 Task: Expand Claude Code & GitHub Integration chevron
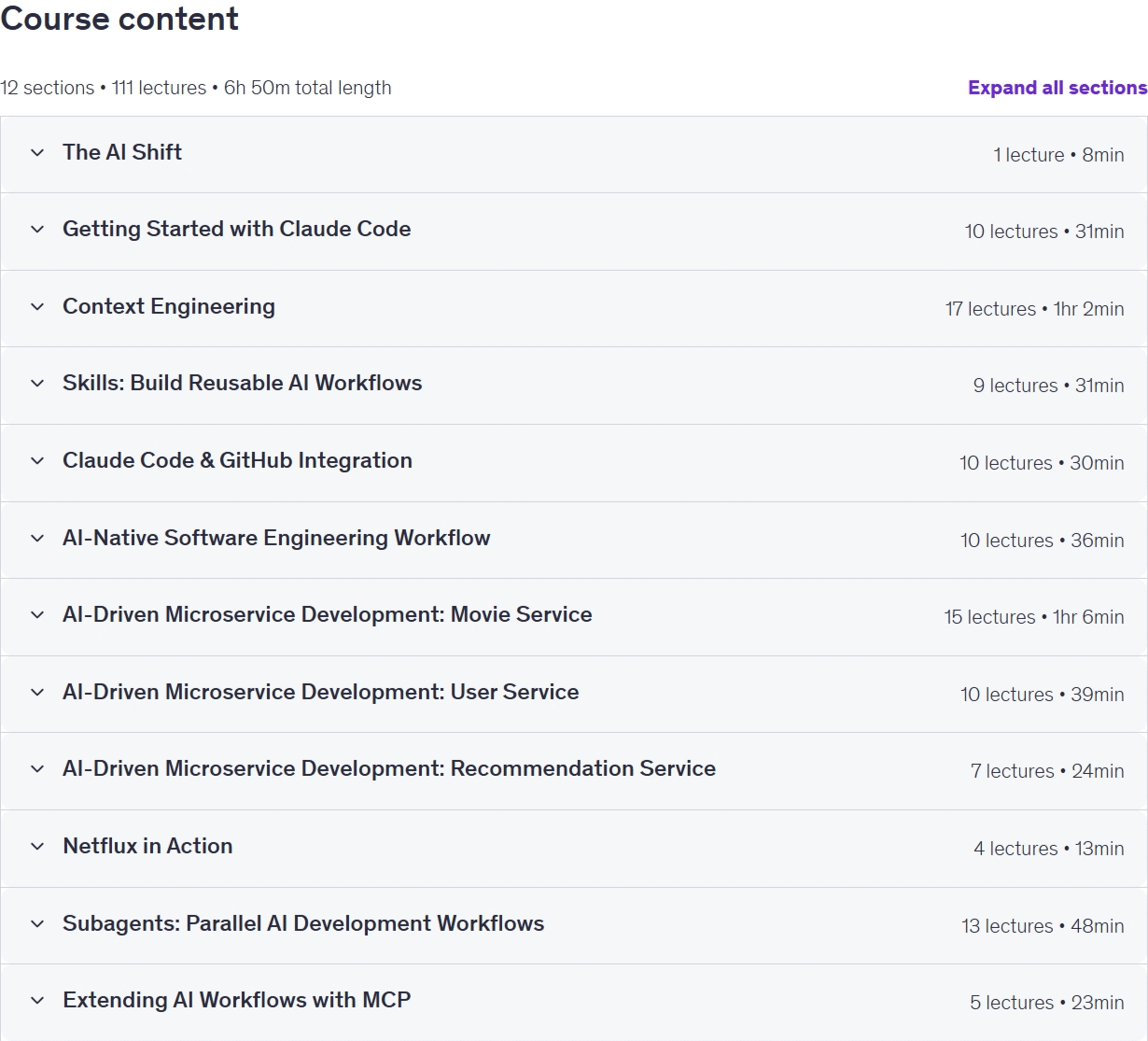tap(37, 461)
